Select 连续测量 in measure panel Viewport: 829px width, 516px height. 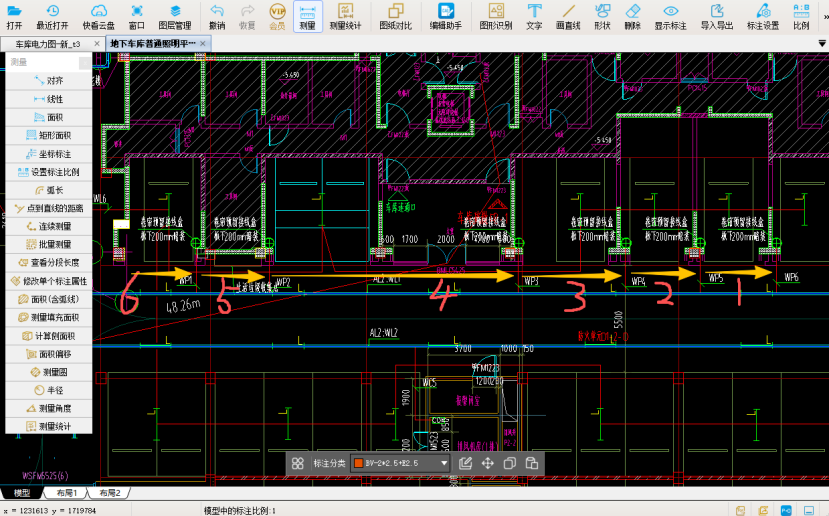pos(49,227)
